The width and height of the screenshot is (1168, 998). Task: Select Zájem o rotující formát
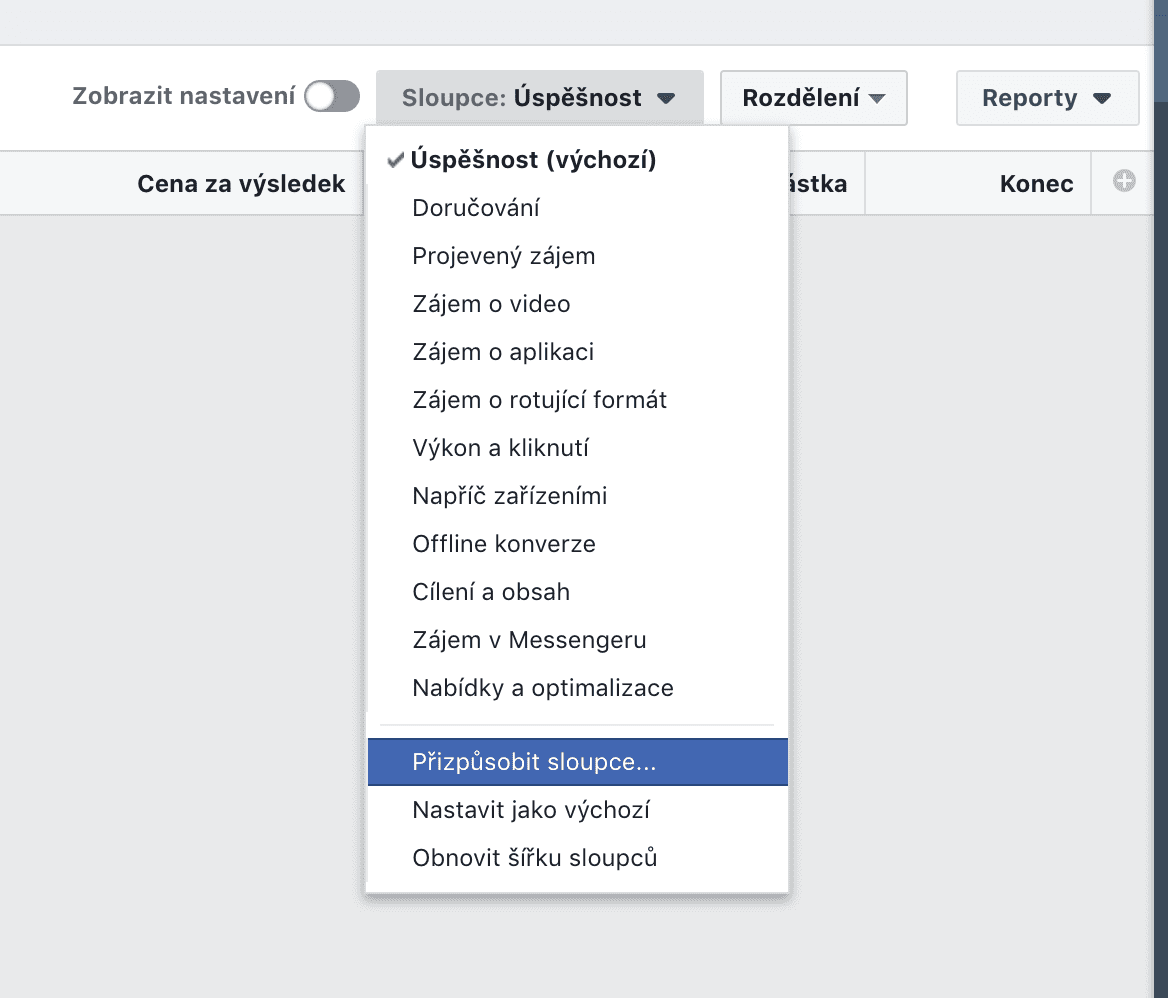click(539, 400)
